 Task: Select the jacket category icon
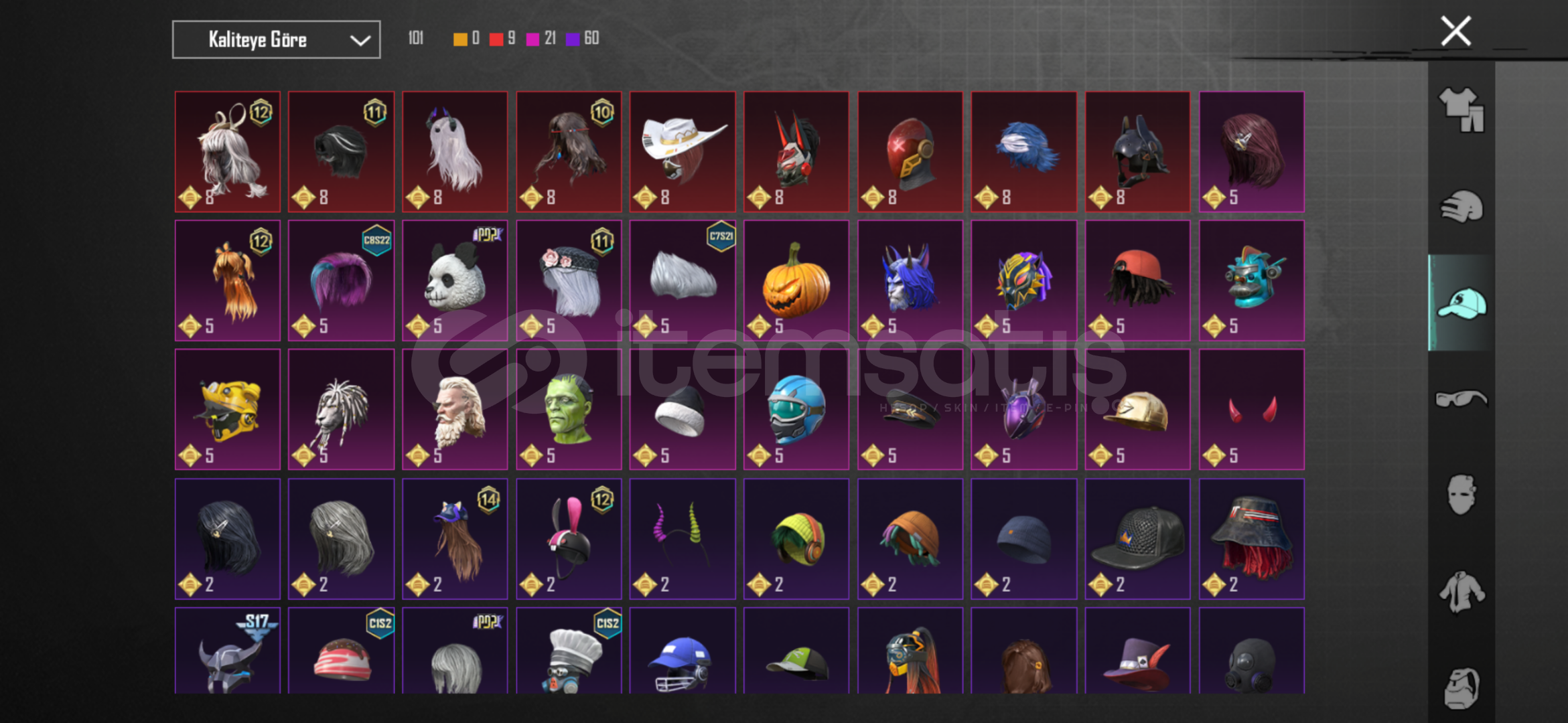tap(1462, 591)
